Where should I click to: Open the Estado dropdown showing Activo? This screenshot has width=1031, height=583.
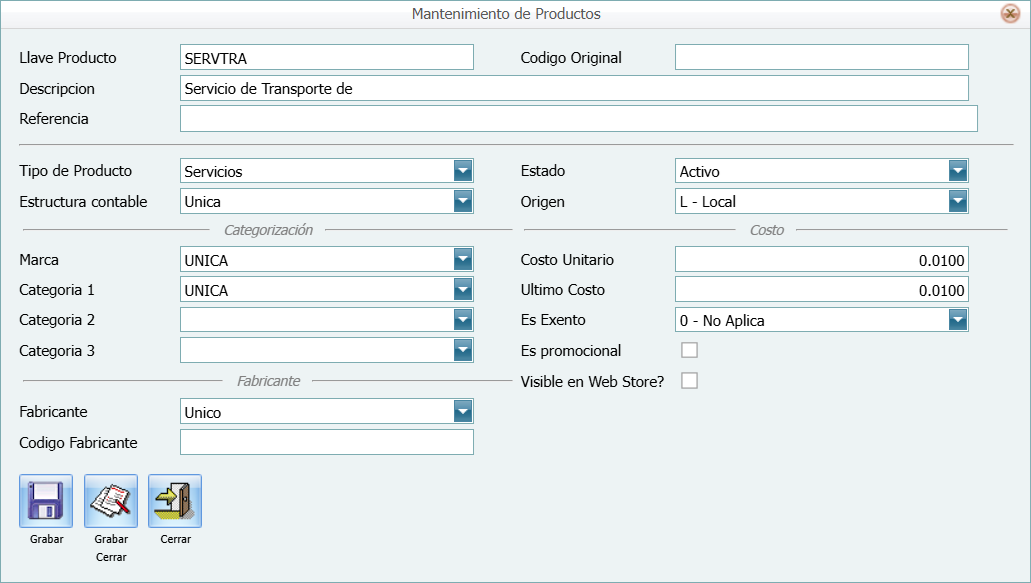[958, 170]
